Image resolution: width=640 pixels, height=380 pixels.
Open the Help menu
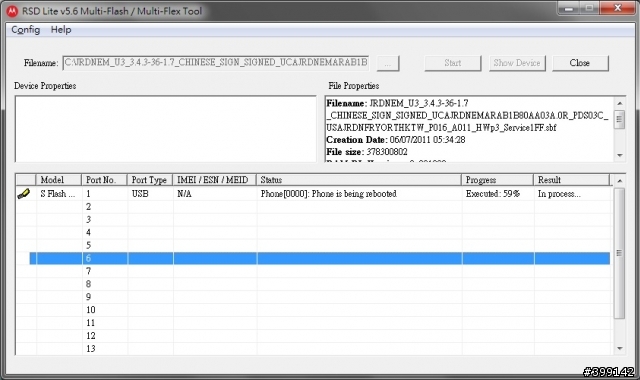(x=61, y=30)
